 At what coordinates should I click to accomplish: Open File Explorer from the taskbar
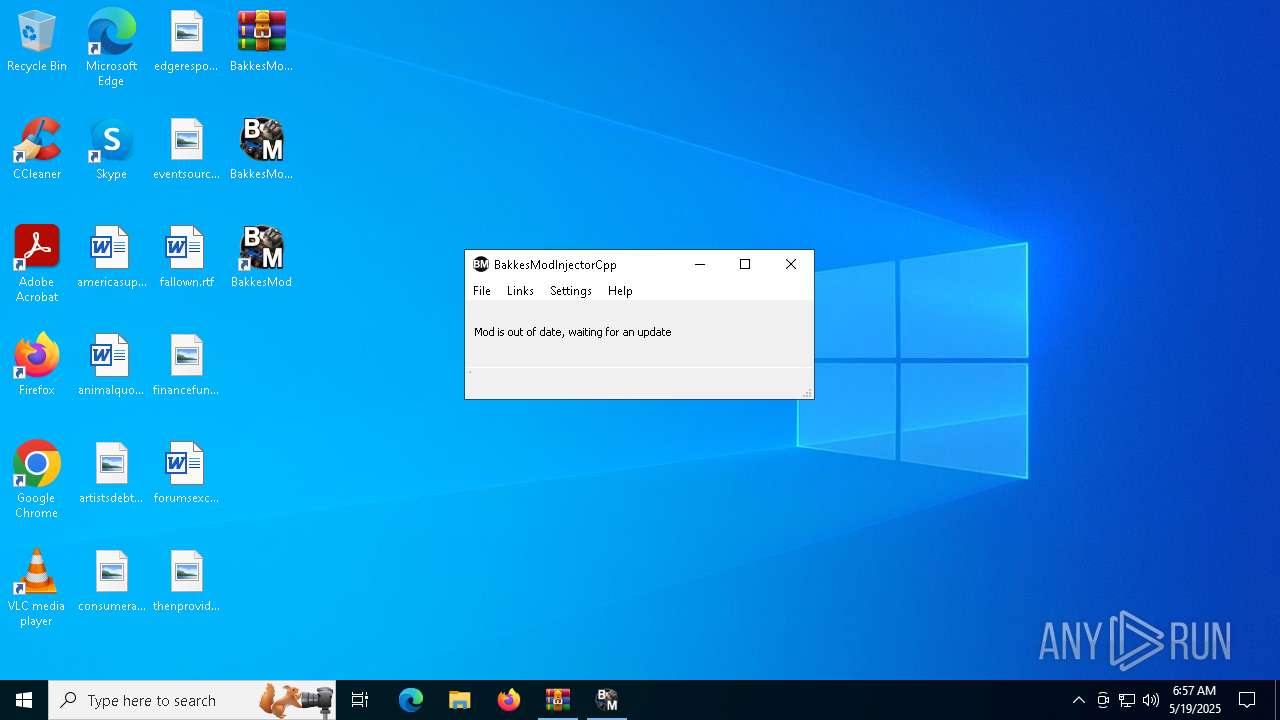click(x=460, y=700)
